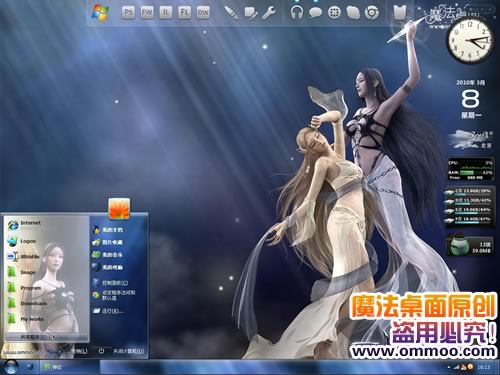Click the headphones music icon in dock

pos(296,13)
